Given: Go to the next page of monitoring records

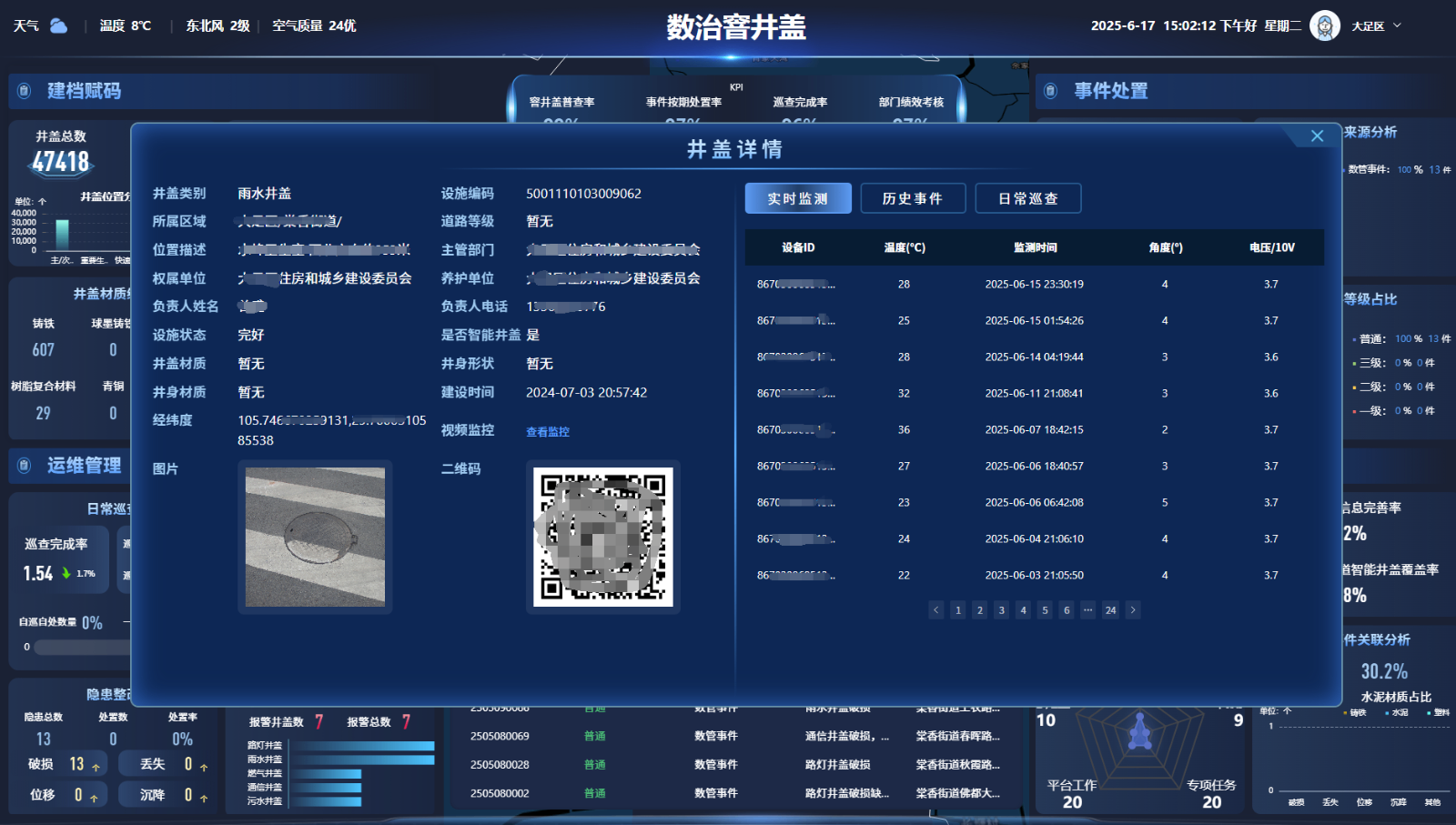Looking at the screenshot, I should pos(1133,610).
